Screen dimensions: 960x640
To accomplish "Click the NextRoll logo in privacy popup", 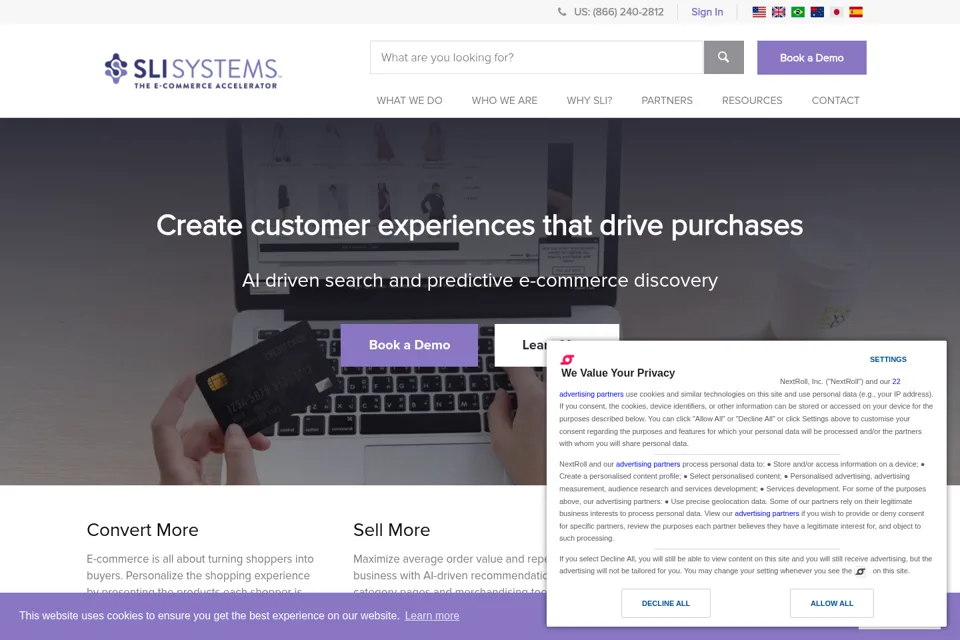I will tap(568, 360).
